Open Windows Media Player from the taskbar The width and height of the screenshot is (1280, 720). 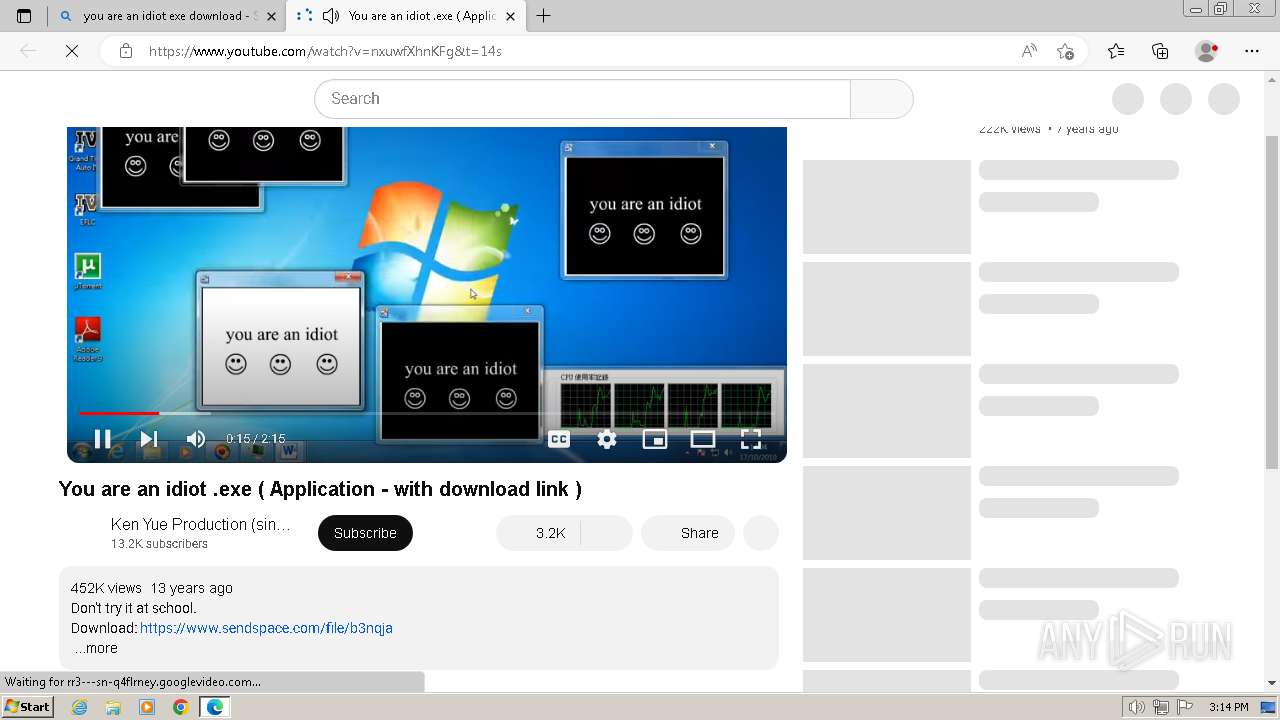pos(147,707)
